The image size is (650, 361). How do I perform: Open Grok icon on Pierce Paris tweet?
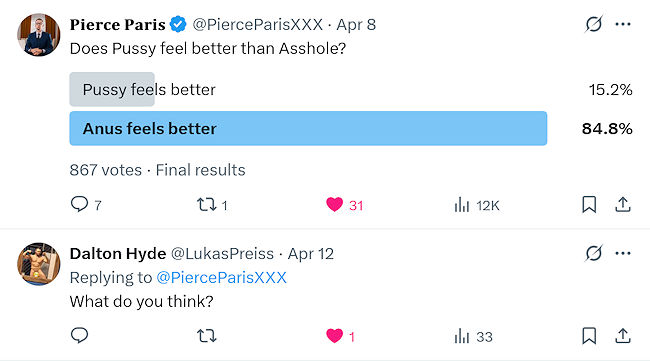pyautogui.click(x=593, y=24)
